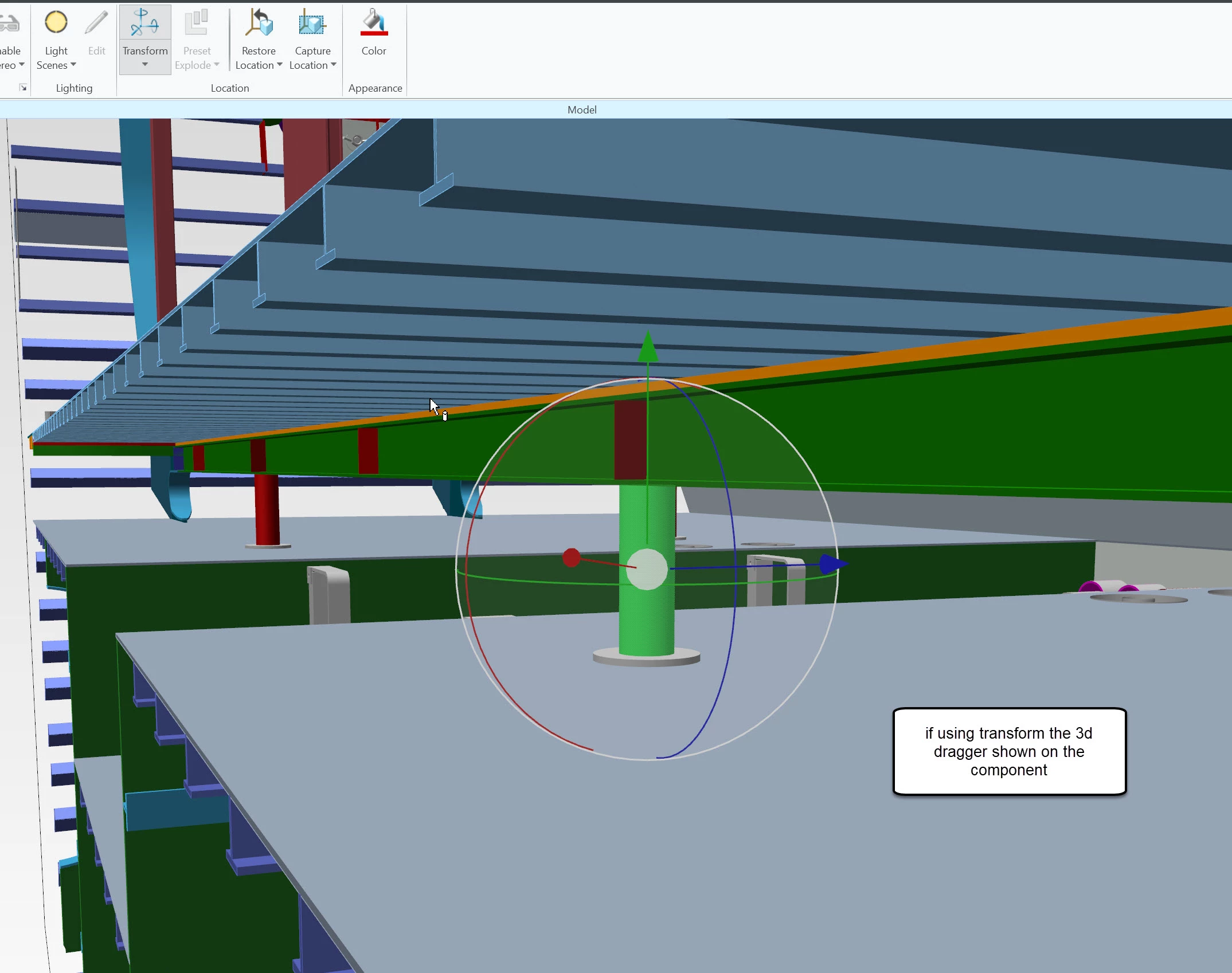1232x973 pixels.
Task: Click the Light Scenes sun icon
Action: 56,23
